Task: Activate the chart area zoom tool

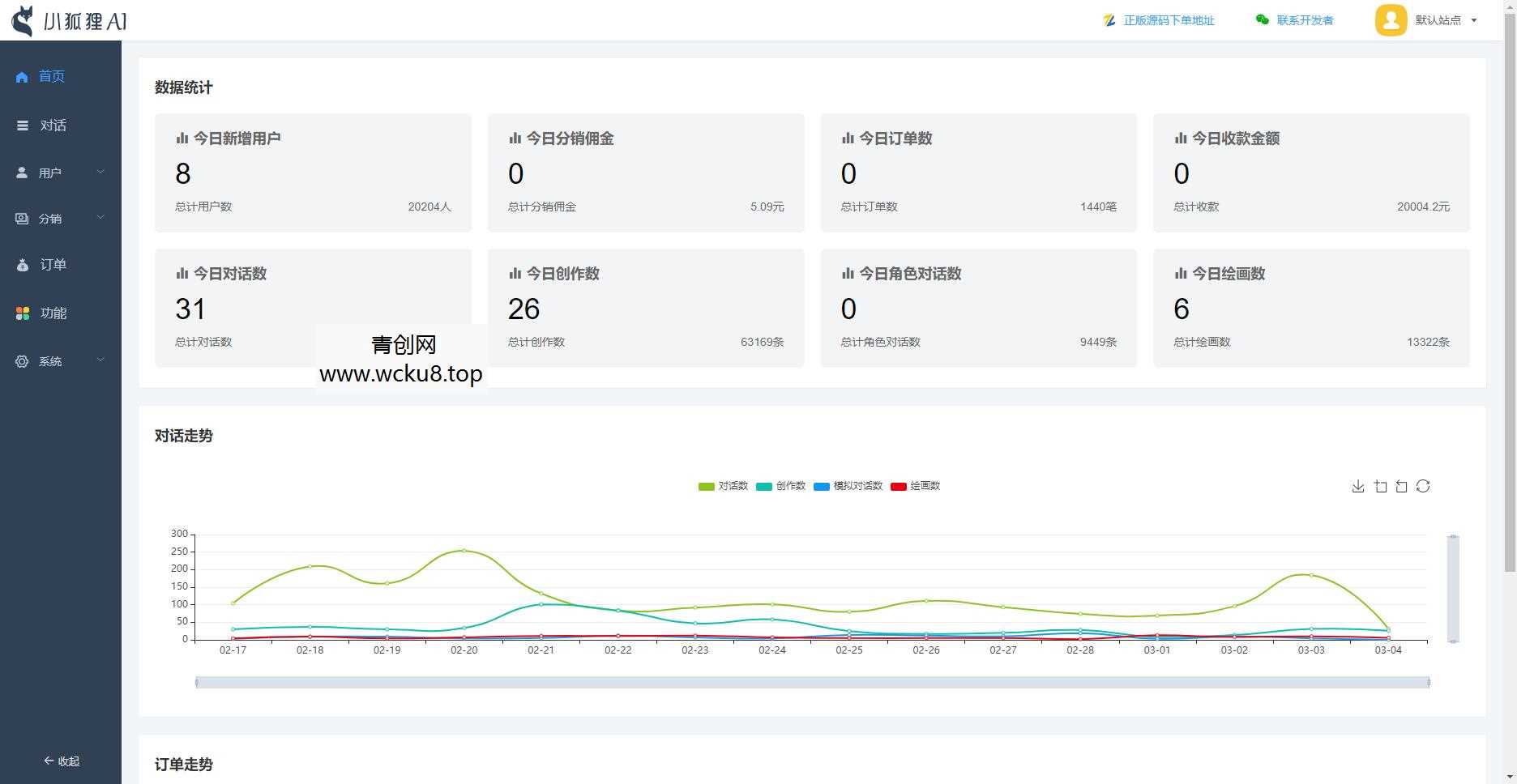Action: click(1380, 486)
